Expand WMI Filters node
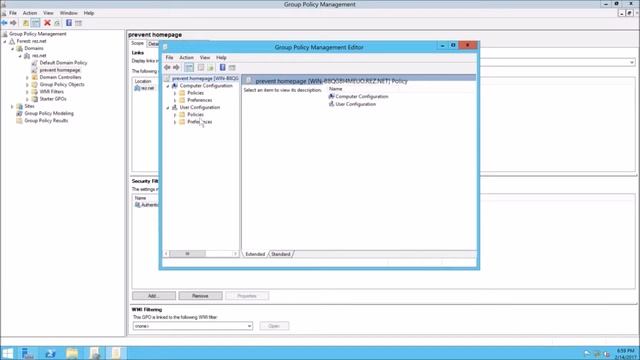The image size is (640, 360). 27,92
